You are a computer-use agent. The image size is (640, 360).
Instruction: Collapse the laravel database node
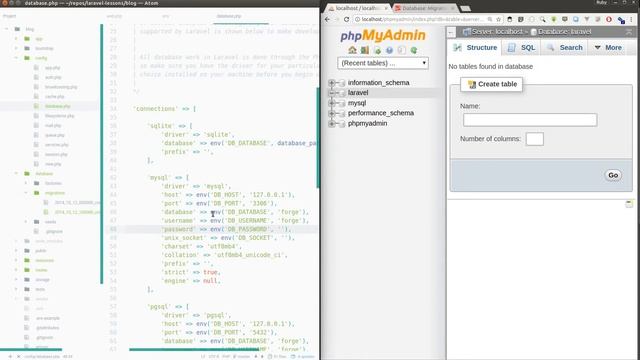coord(331,93)
